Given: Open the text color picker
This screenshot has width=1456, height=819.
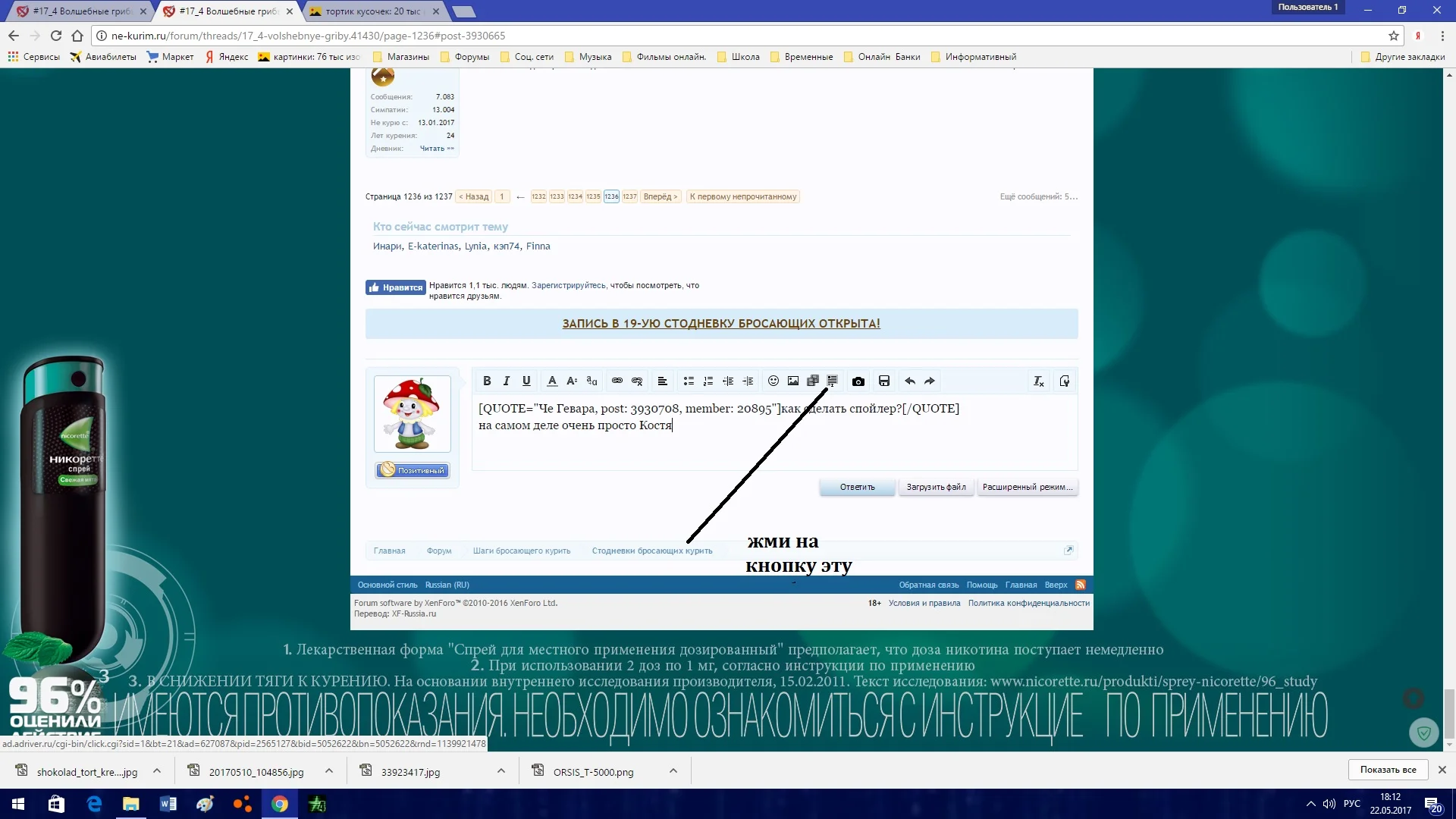Looking at the screenshot, I should pyautogui.click(x=552, y=381).
